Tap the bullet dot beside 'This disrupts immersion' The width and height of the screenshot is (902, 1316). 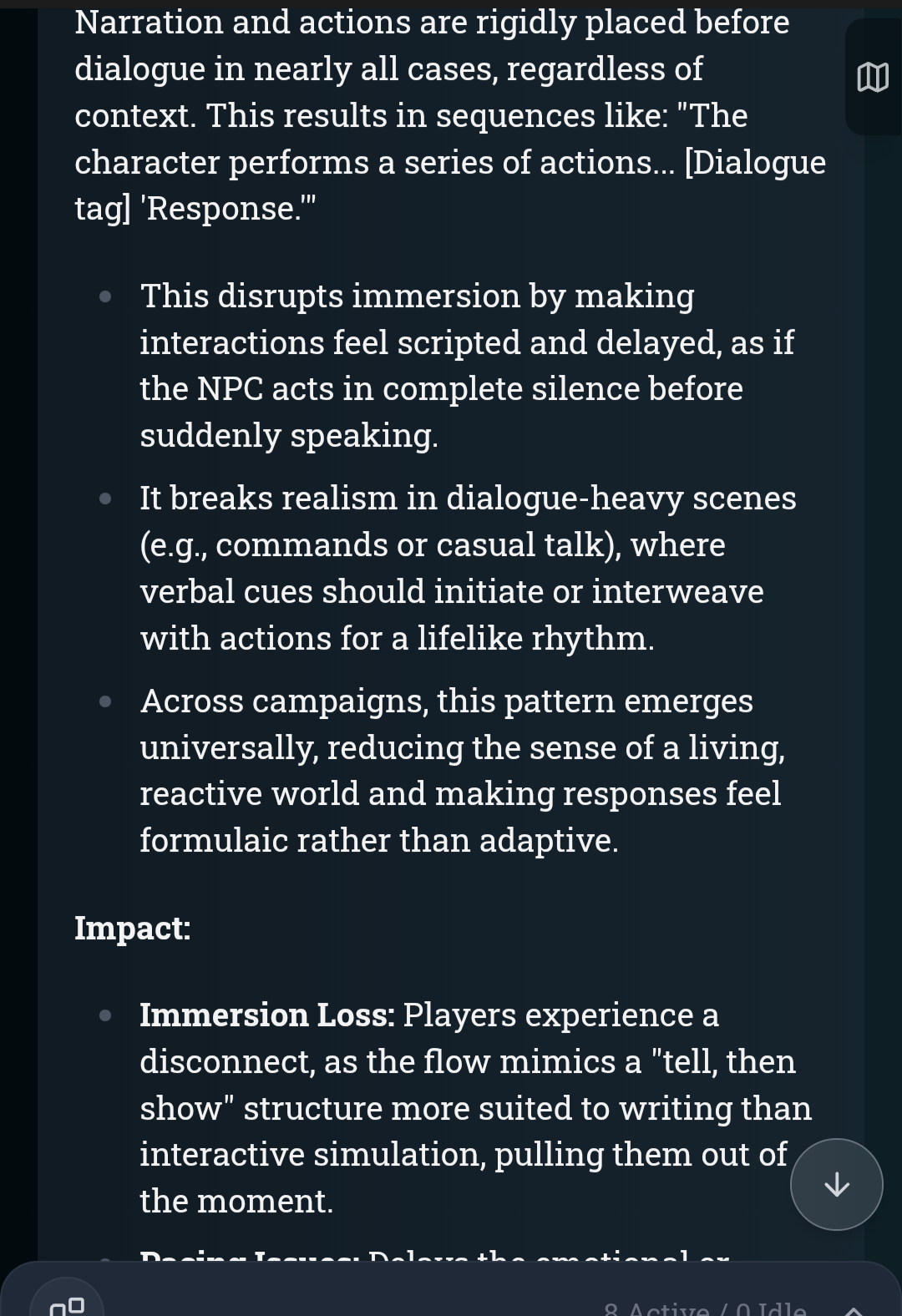point(105,296)
